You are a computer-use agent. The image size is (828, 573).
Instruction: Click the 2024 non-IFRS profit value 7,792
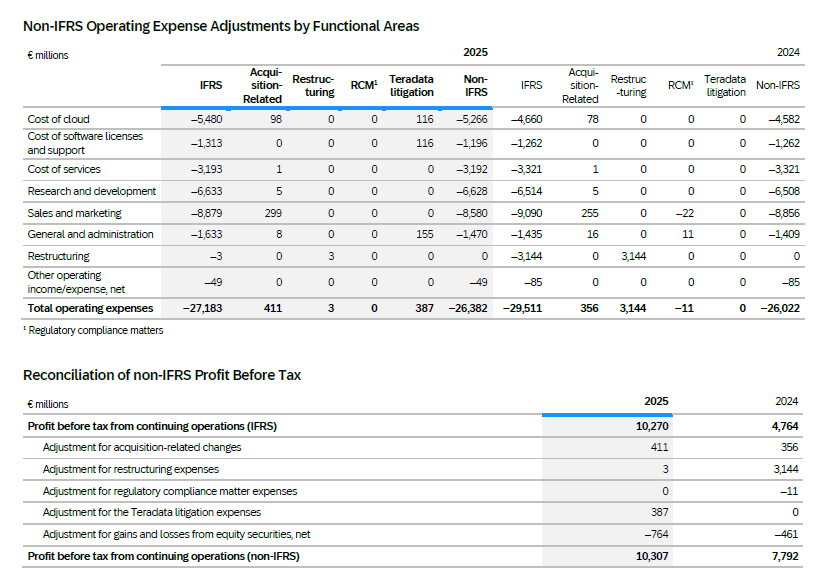784,556
